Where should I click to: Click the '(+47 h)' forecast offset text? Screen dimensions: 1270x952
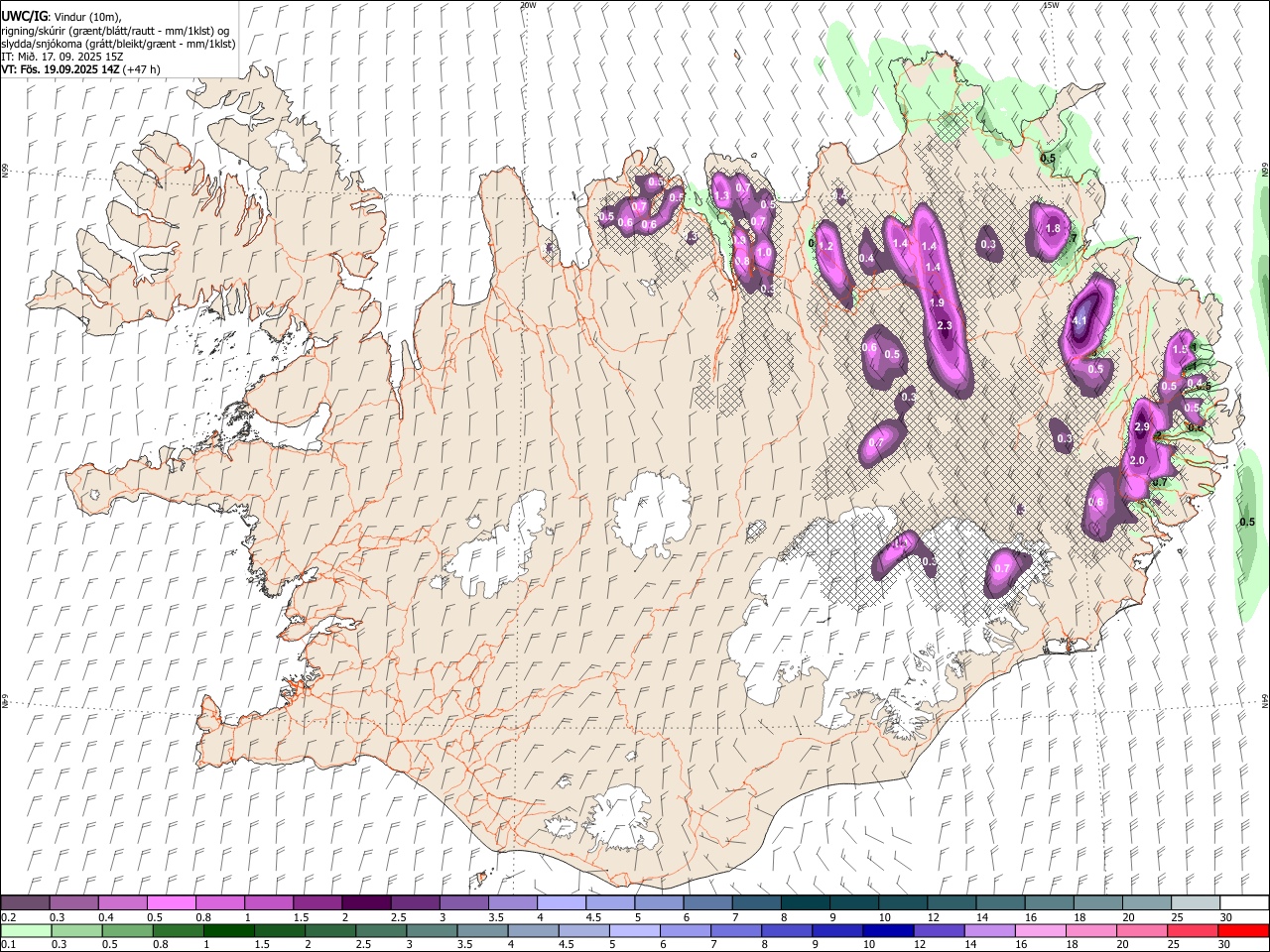tap(141, 69)
